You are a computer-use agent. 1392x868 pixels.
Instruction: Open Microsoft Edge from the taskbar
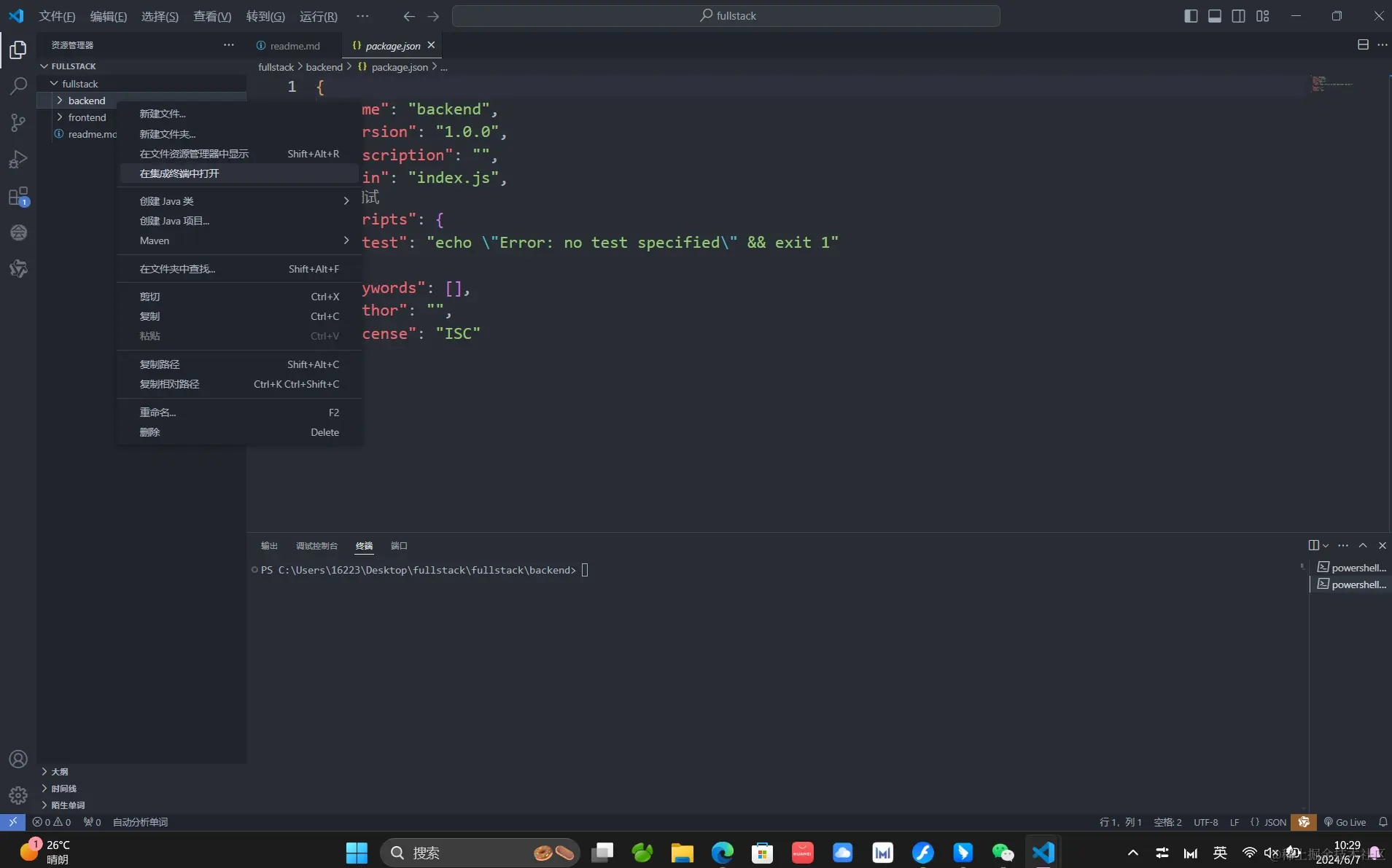[722, 853]
